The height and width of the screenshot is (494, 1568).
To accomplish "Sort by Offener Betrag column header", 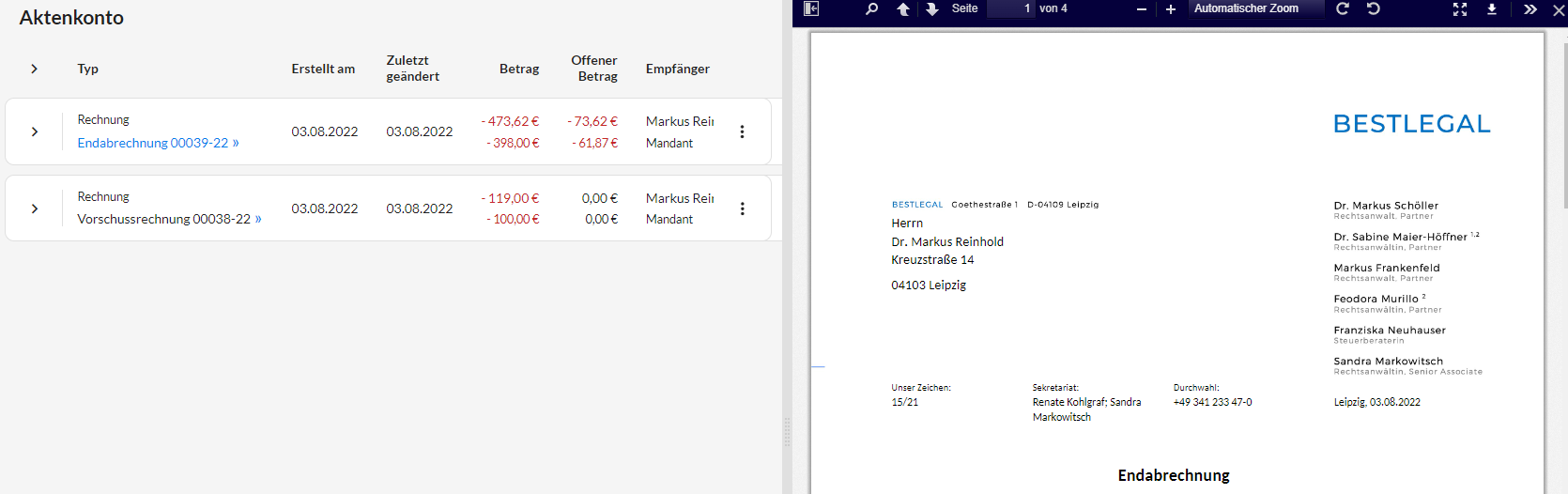I will pos(594,69).
